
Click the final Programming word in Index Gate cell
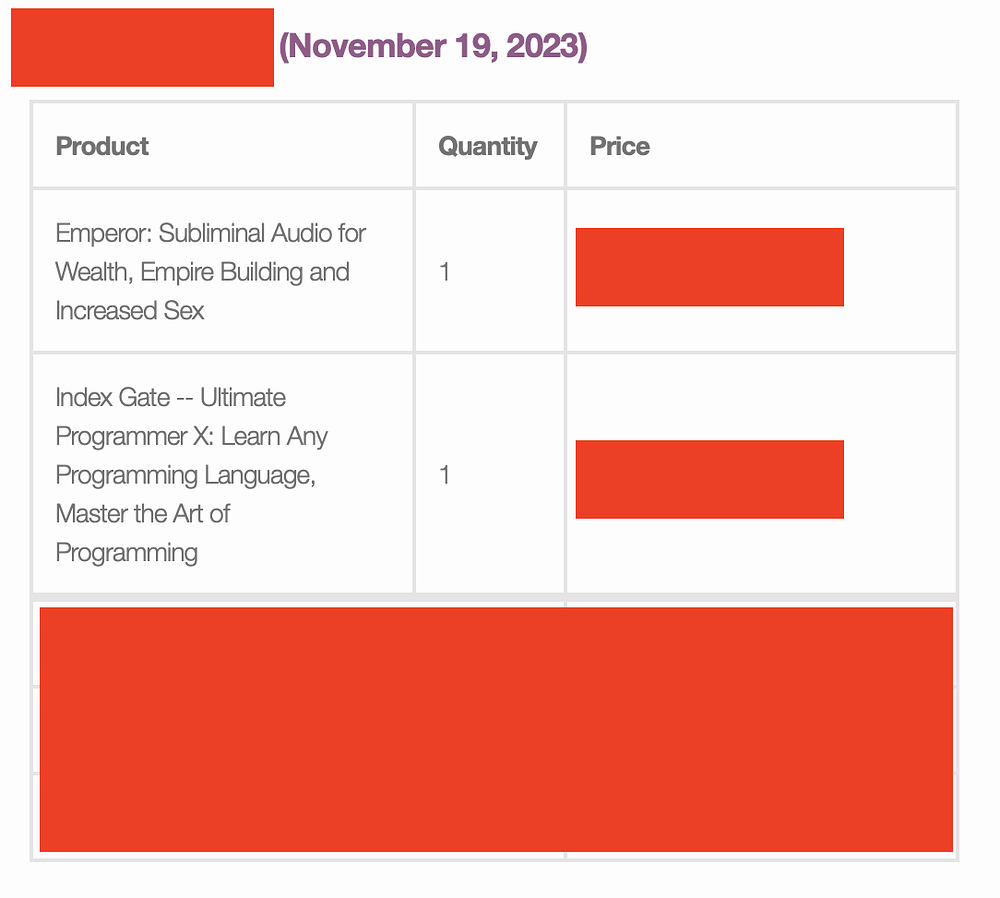pyautogui.click(x=126, y=553)
